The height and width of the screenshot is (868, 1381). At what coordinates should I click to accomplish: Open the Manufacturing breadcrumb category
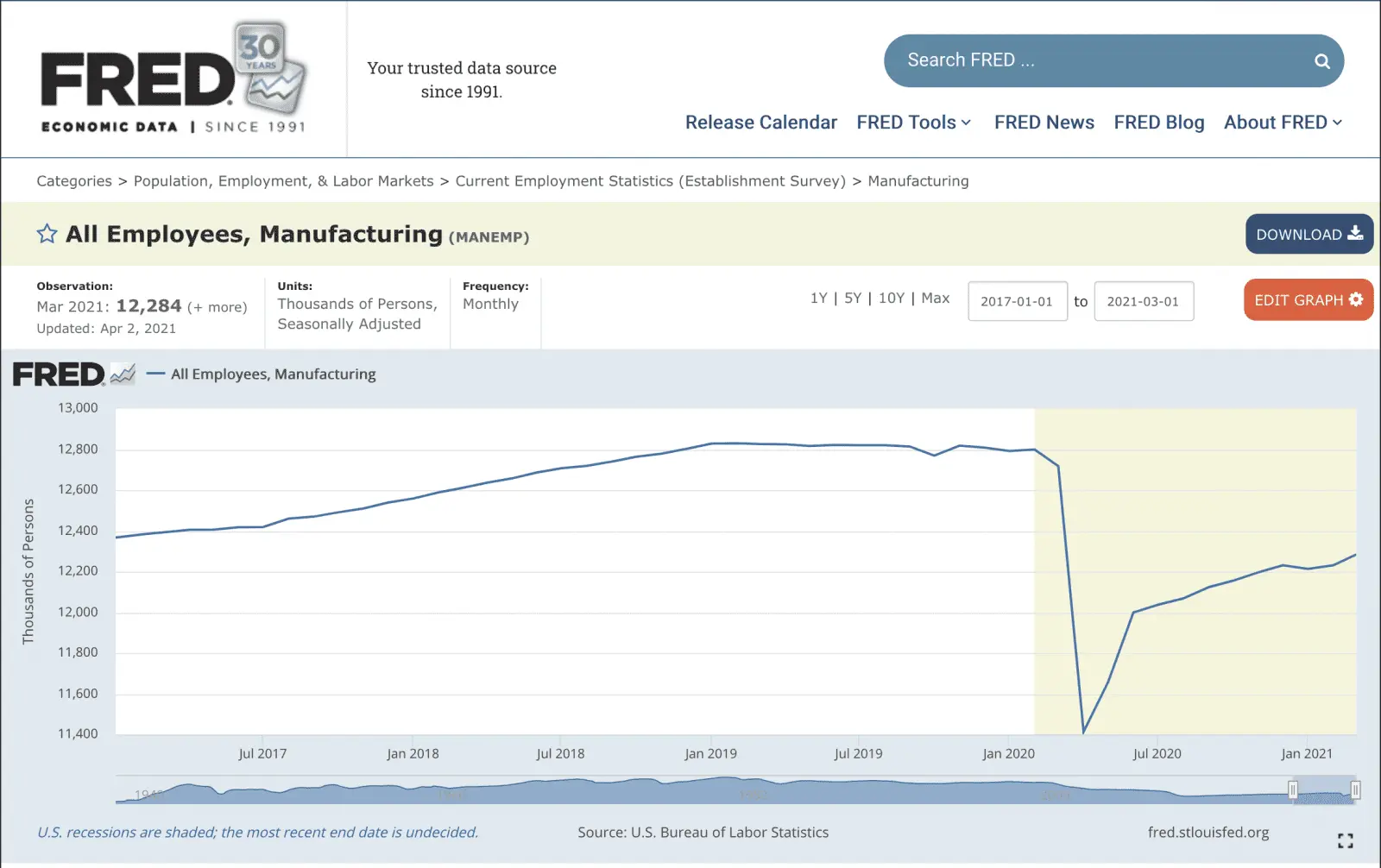coord(918,181)
